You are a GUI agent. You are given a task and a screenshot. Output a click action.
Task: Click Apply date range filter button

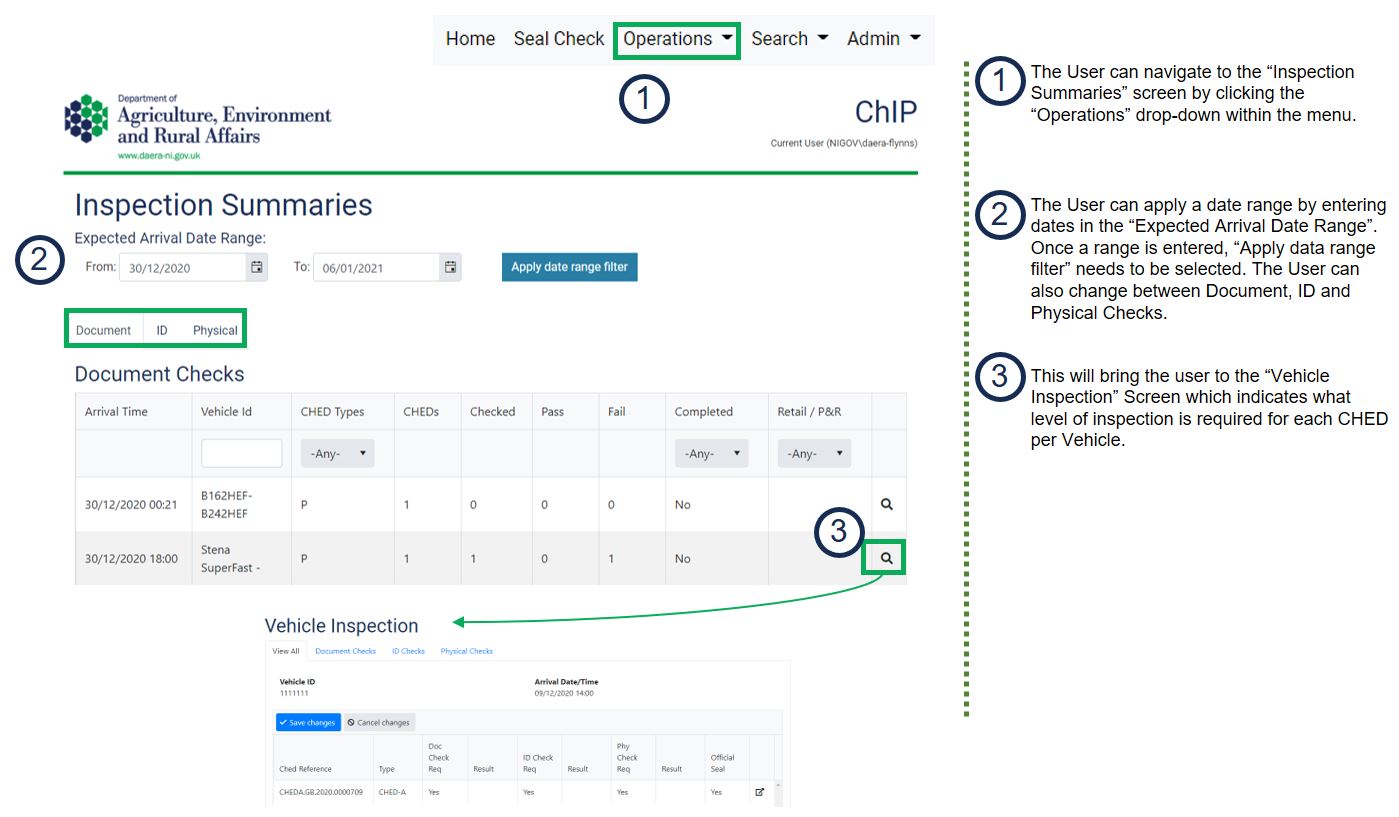(x=568, y=267)
